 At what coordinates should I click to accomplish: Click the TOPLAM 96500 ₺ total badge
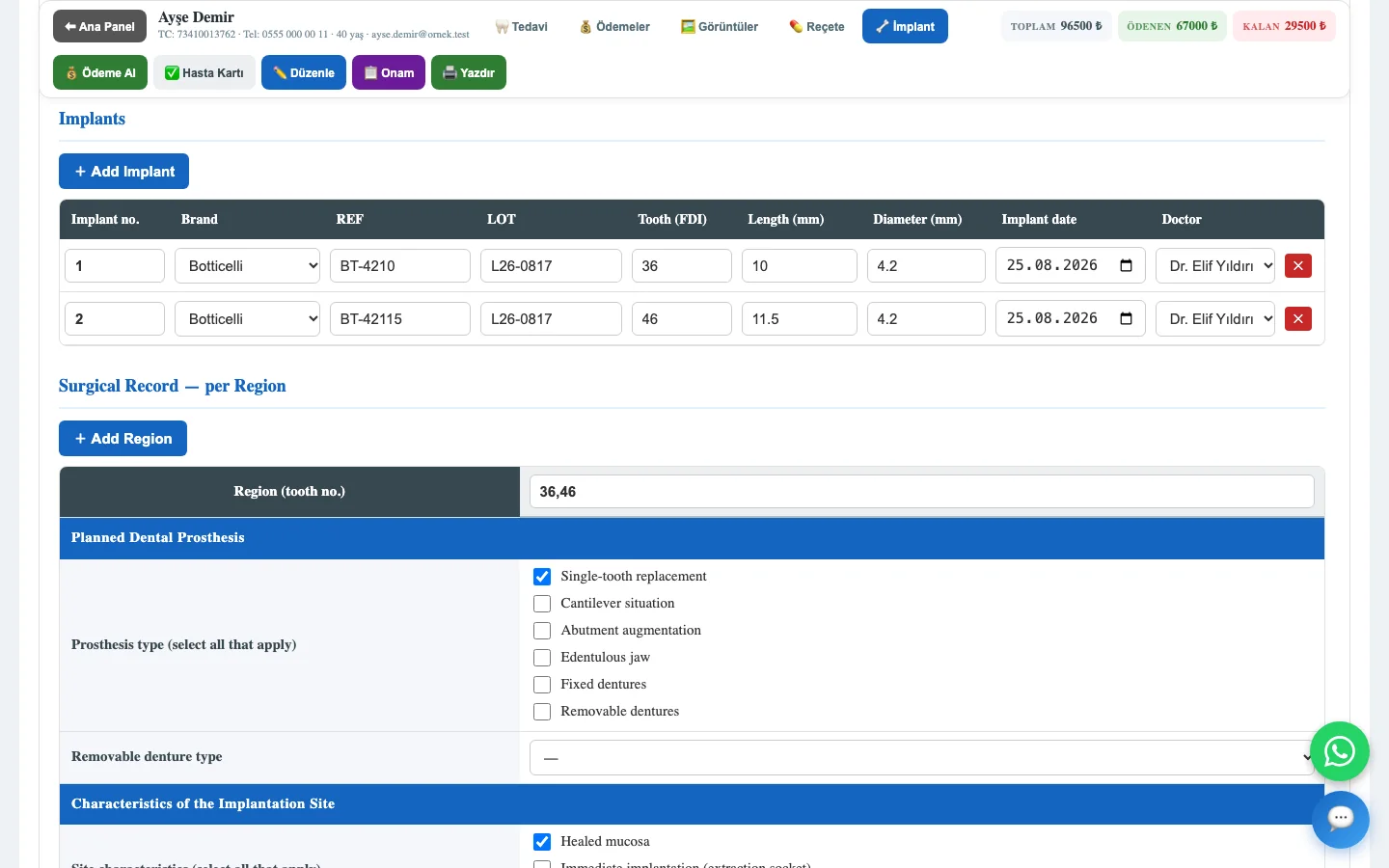[x=1056, y=26]
